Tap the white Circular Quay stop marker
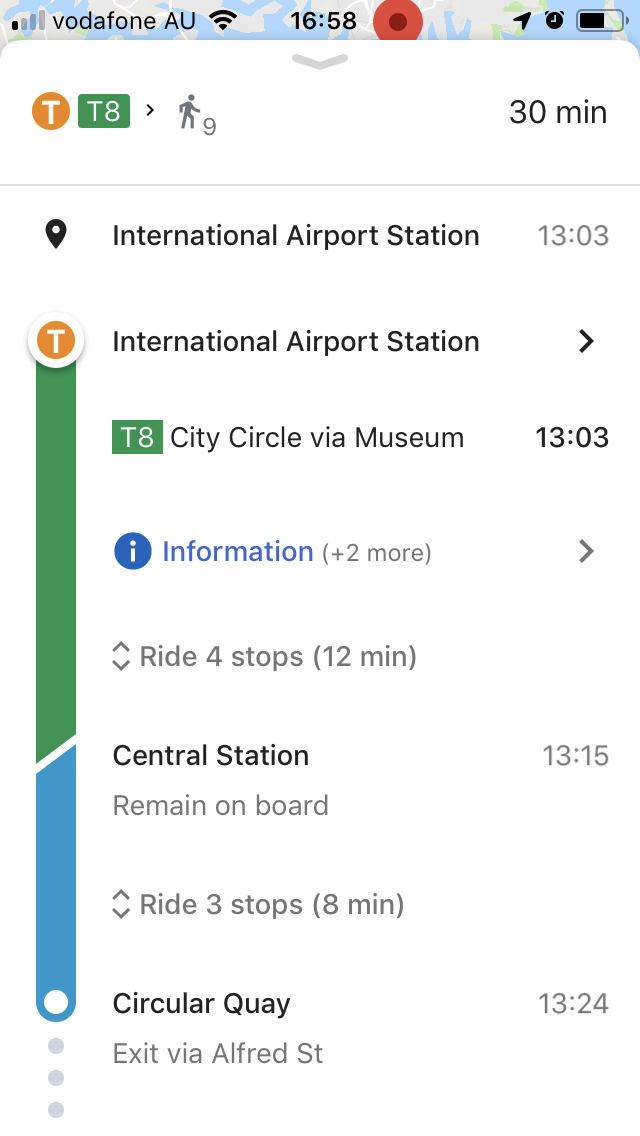Image resolution: width=640 pixels, height=1136 pixels. click(x=56, y=1001)
